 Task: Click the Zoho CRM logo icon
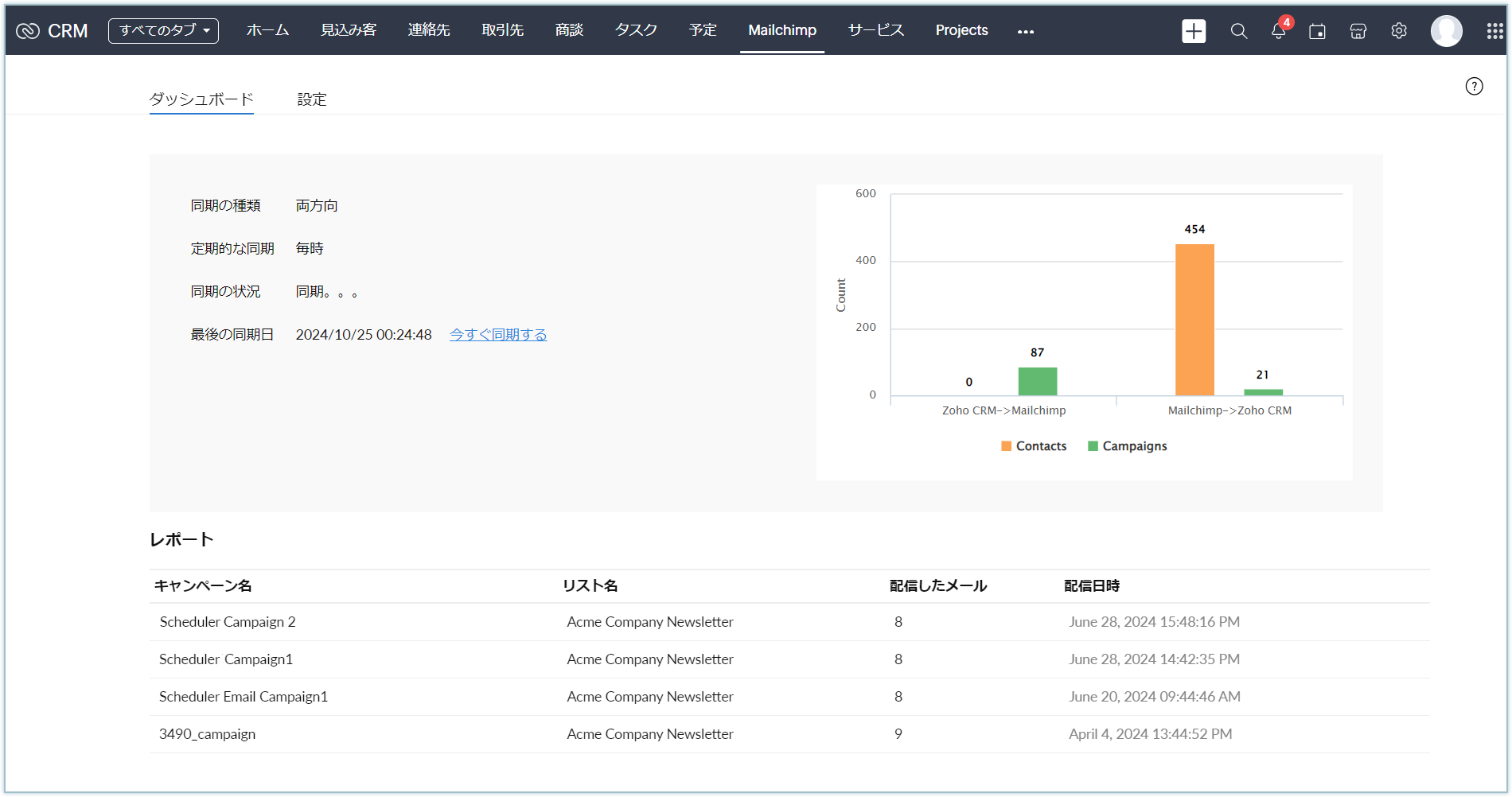click(x=28, y=31)
